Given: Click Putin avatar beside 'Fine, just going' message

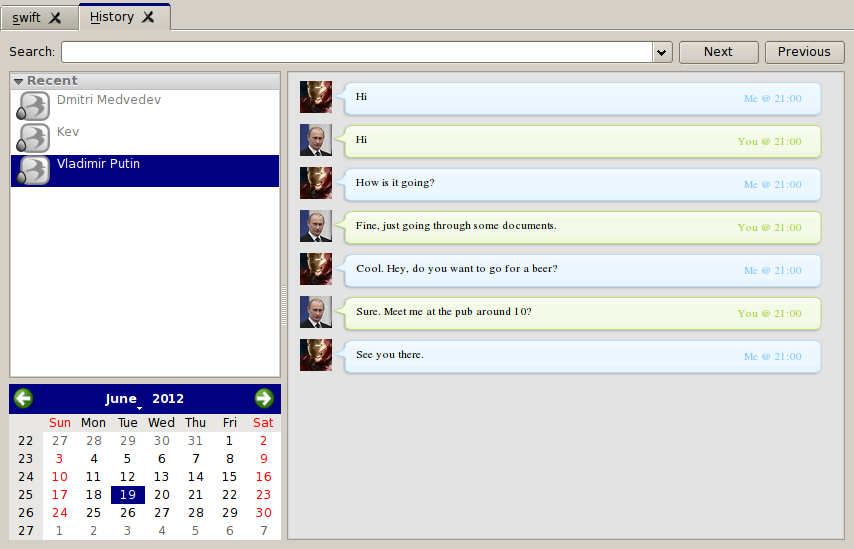Looking at the screenshot, I should point(316,226).
